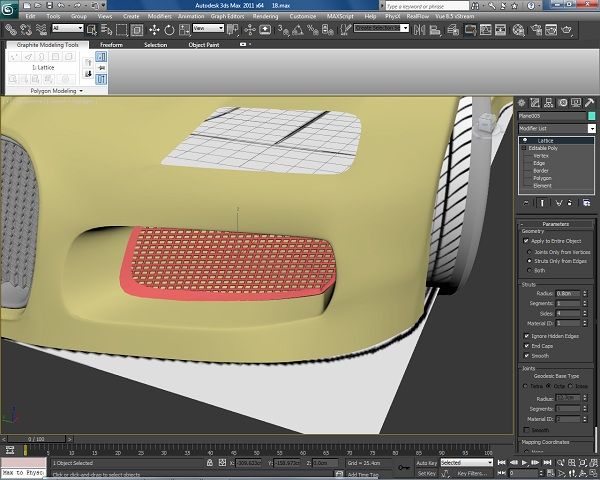Click the Set Key button

point(426,473)
